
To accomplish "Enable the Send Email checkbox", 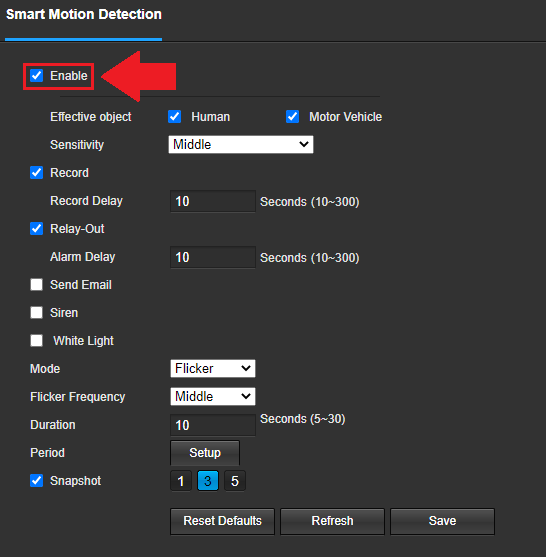I will [37, 285].
